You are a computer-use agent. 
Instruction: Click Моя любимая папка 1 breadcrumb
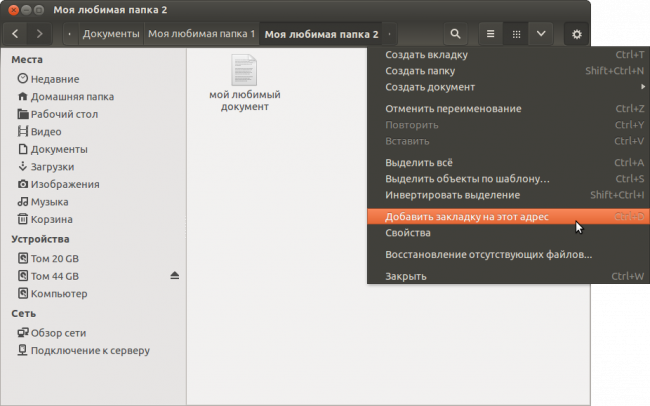201,34
